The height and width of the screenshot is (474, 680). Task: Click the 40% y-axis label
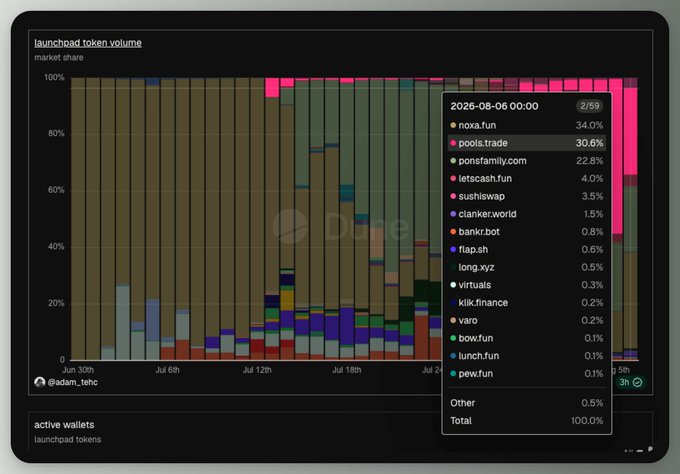pyautogui.click(x=56, y=247)
